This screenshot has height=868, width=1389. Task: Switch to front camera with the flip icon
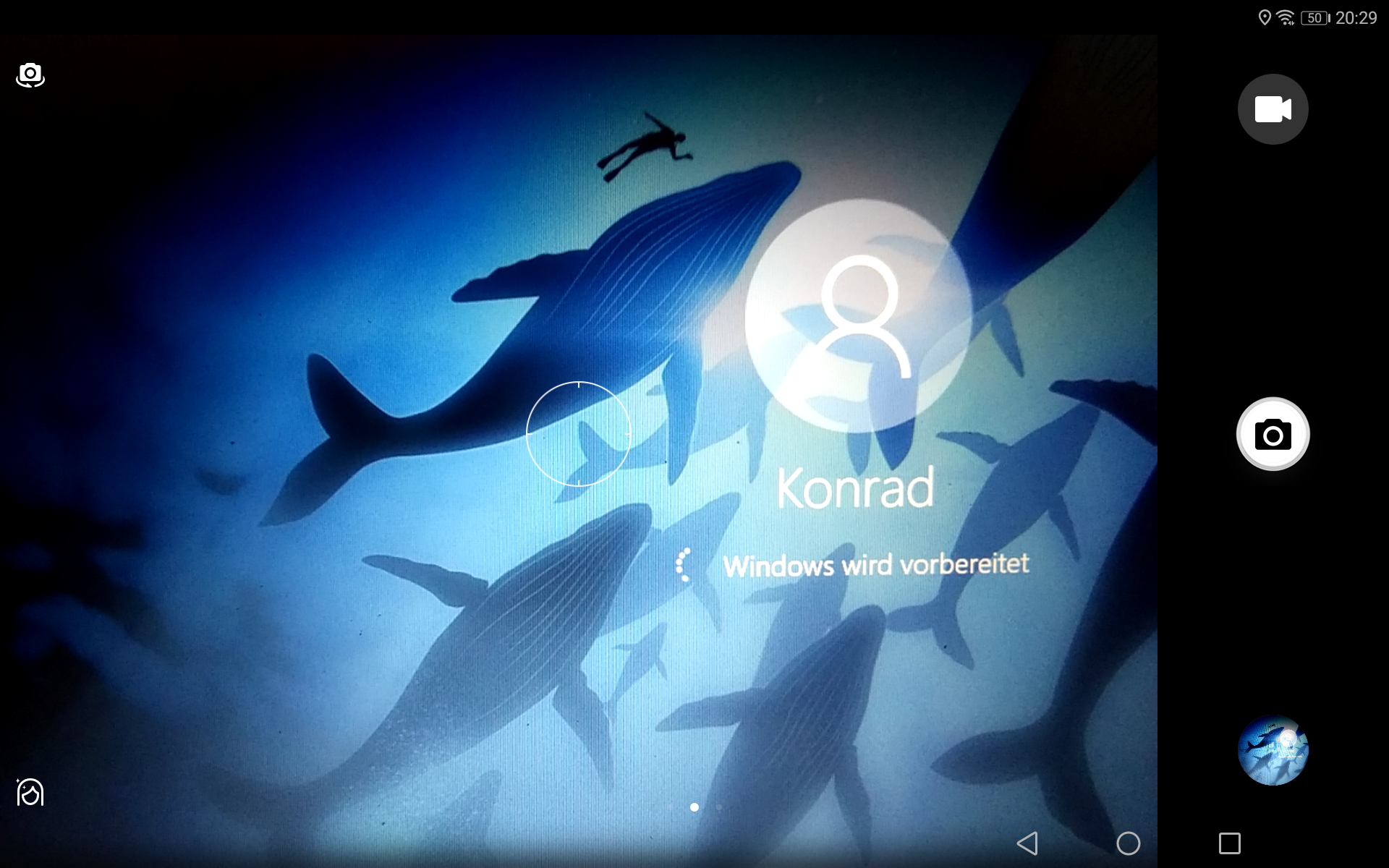(x=30, y=75)
